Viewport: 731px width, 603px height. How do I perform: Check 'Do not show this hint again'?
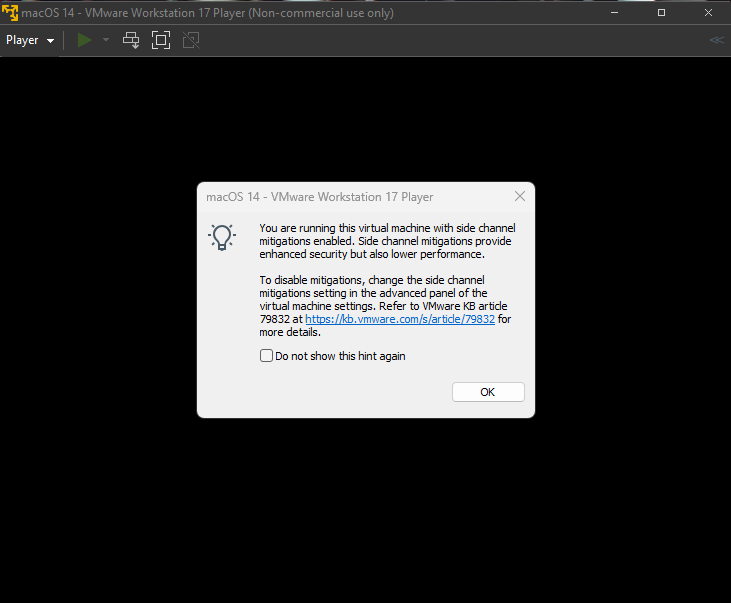[x=266, y=356]
